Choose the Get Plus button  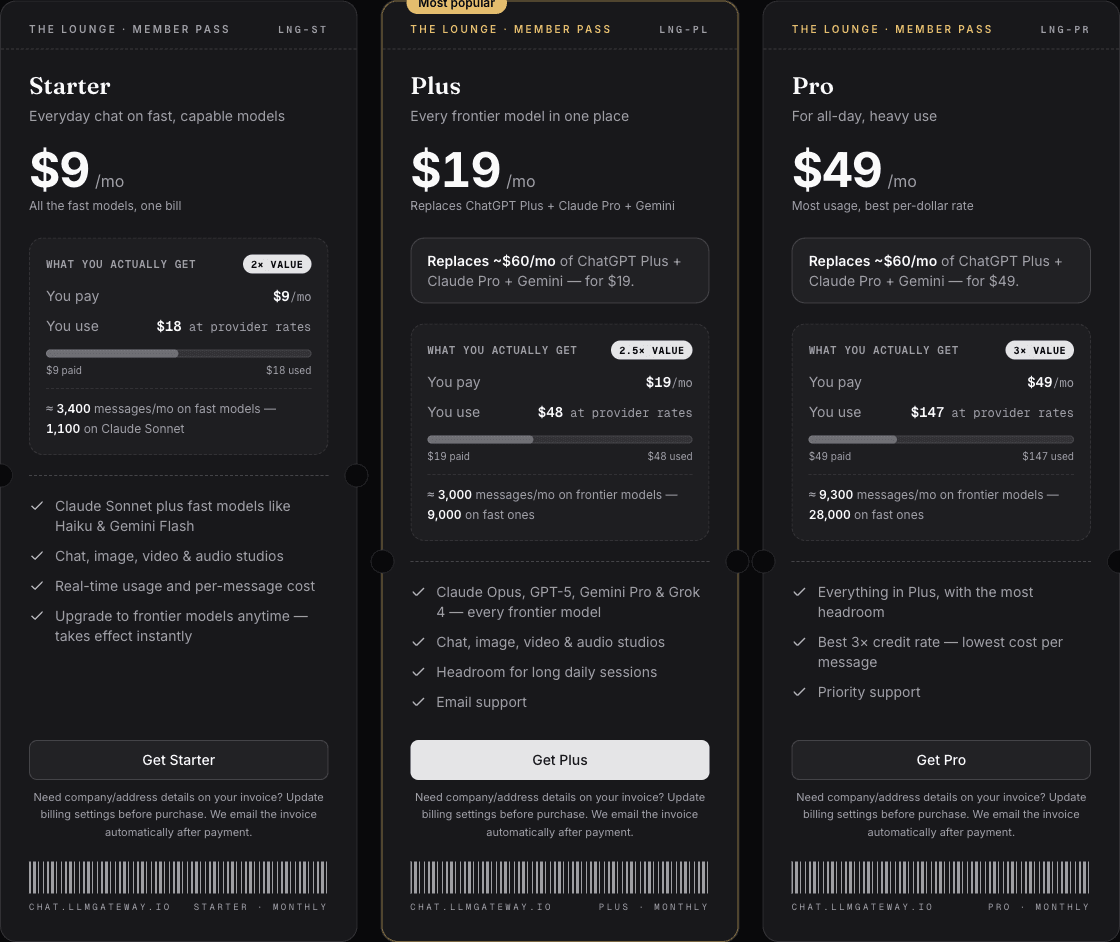pyautogui.click(x=559, y=760)
